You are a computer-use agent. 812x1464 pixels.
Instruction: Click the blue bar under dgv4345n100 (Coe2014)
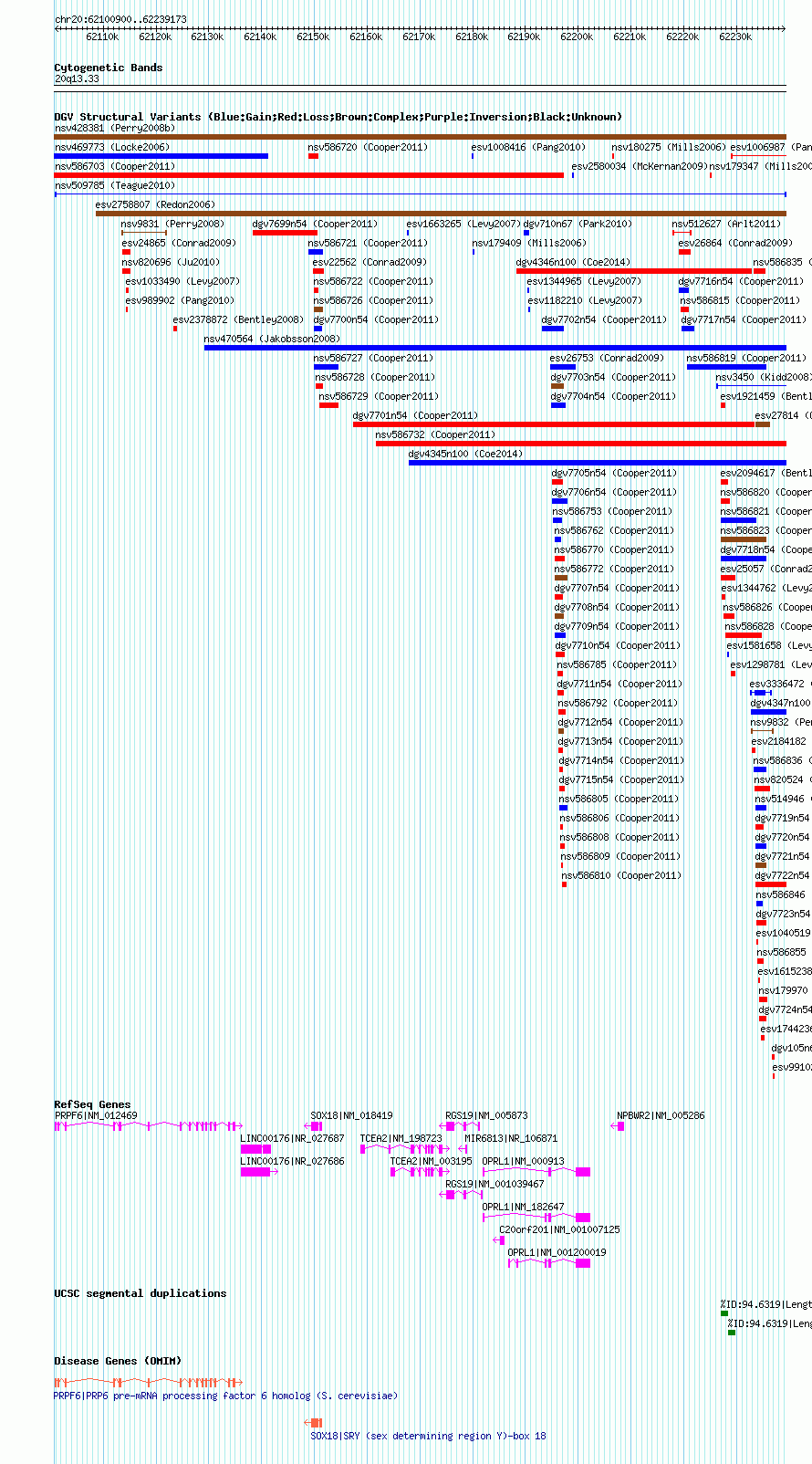pos(598,463)
